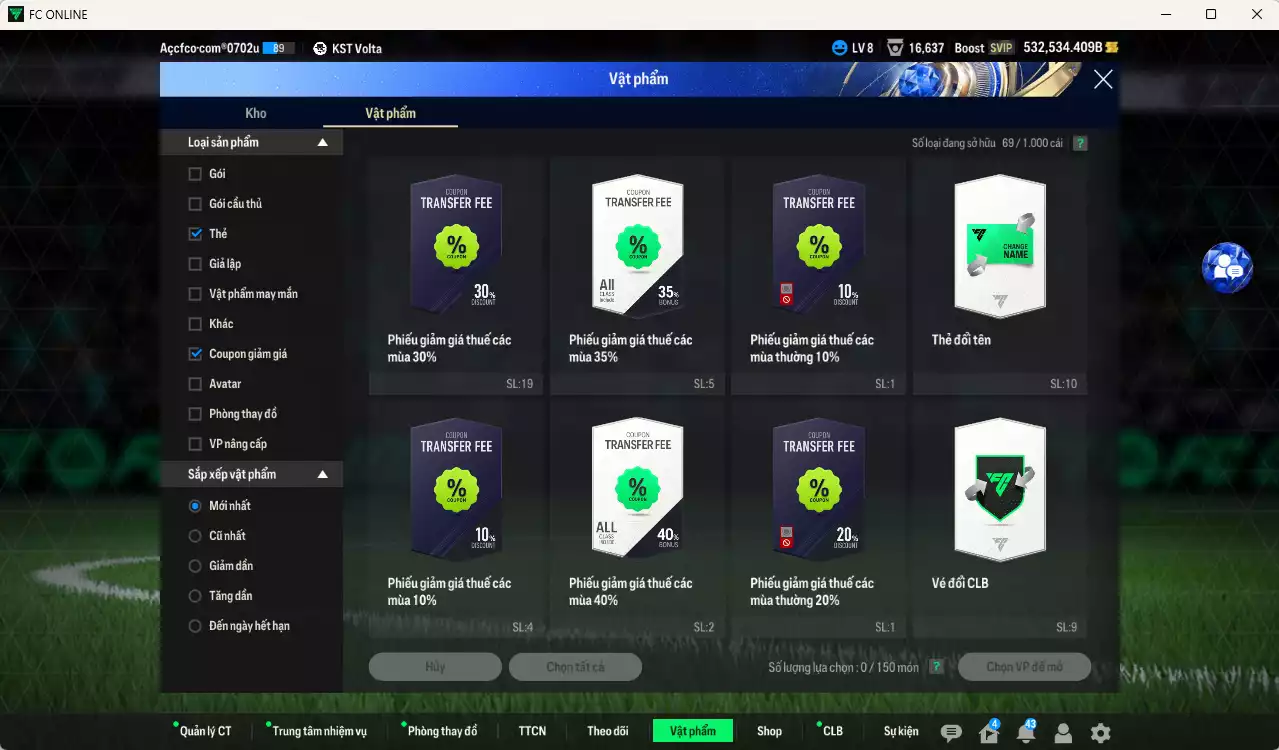This screenshot has width=1279, height=750.
Task: Select the Cũ nhất sorting radio button
Action: [194, 535]
